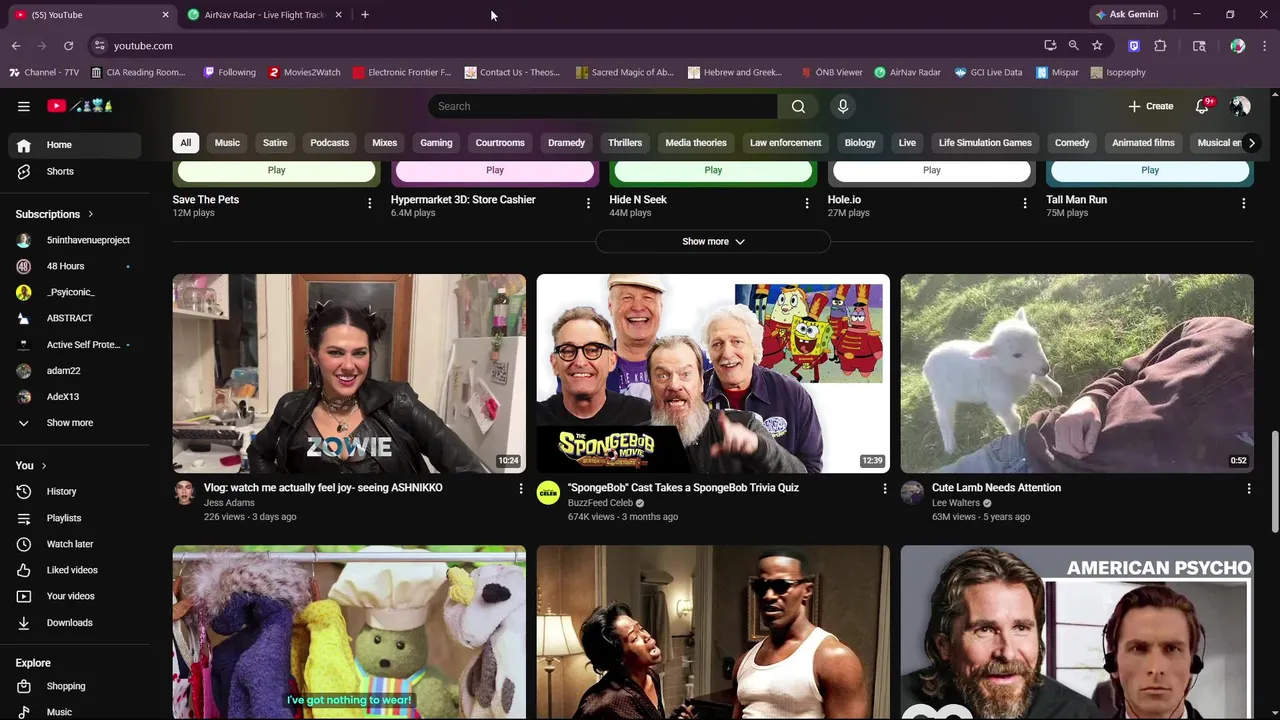The image size is (1280, 720).
Task: Play the Save The Pets game
Action: point(277,171)
